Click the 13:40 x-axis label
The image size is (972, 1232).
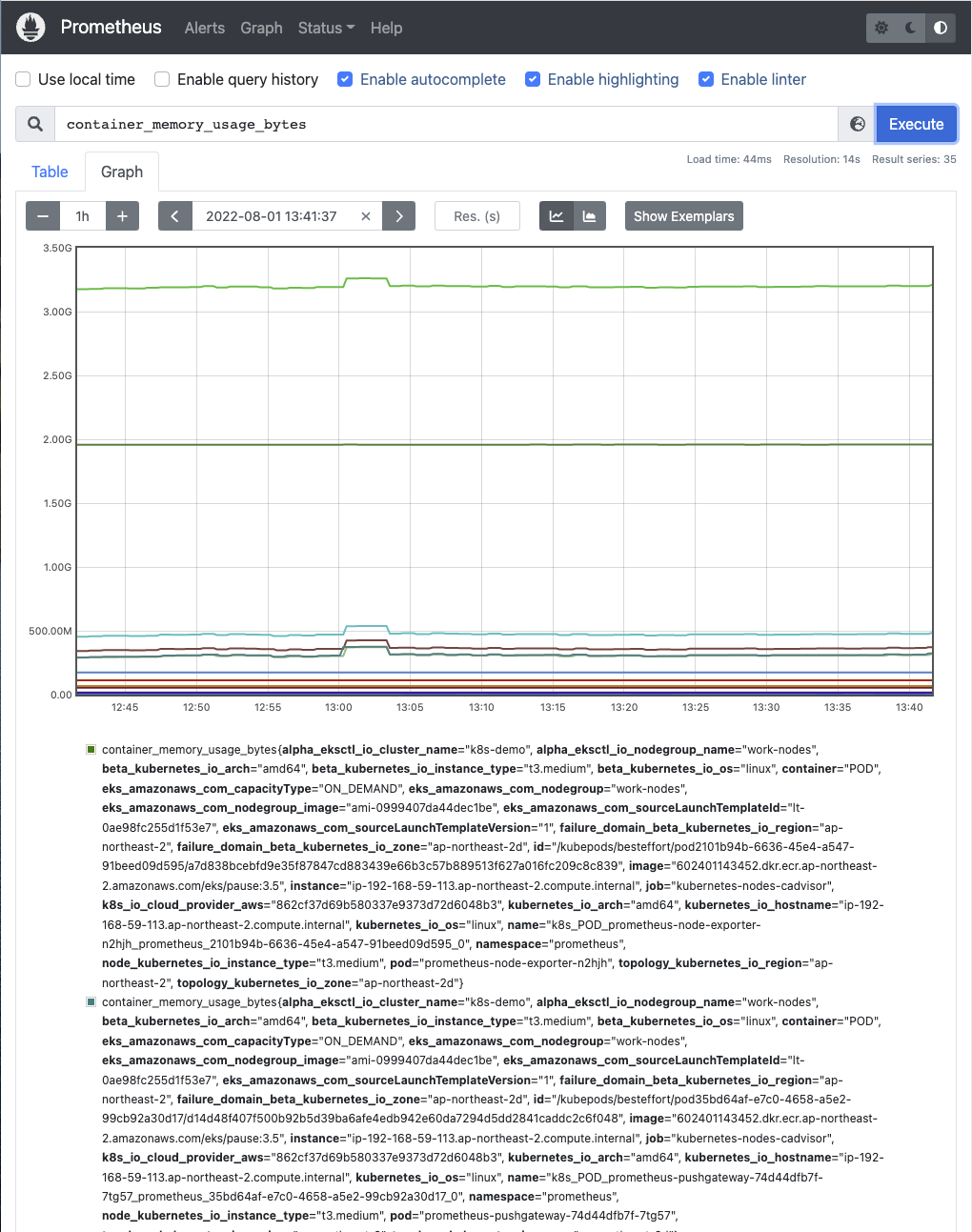[x=909, y=707]
